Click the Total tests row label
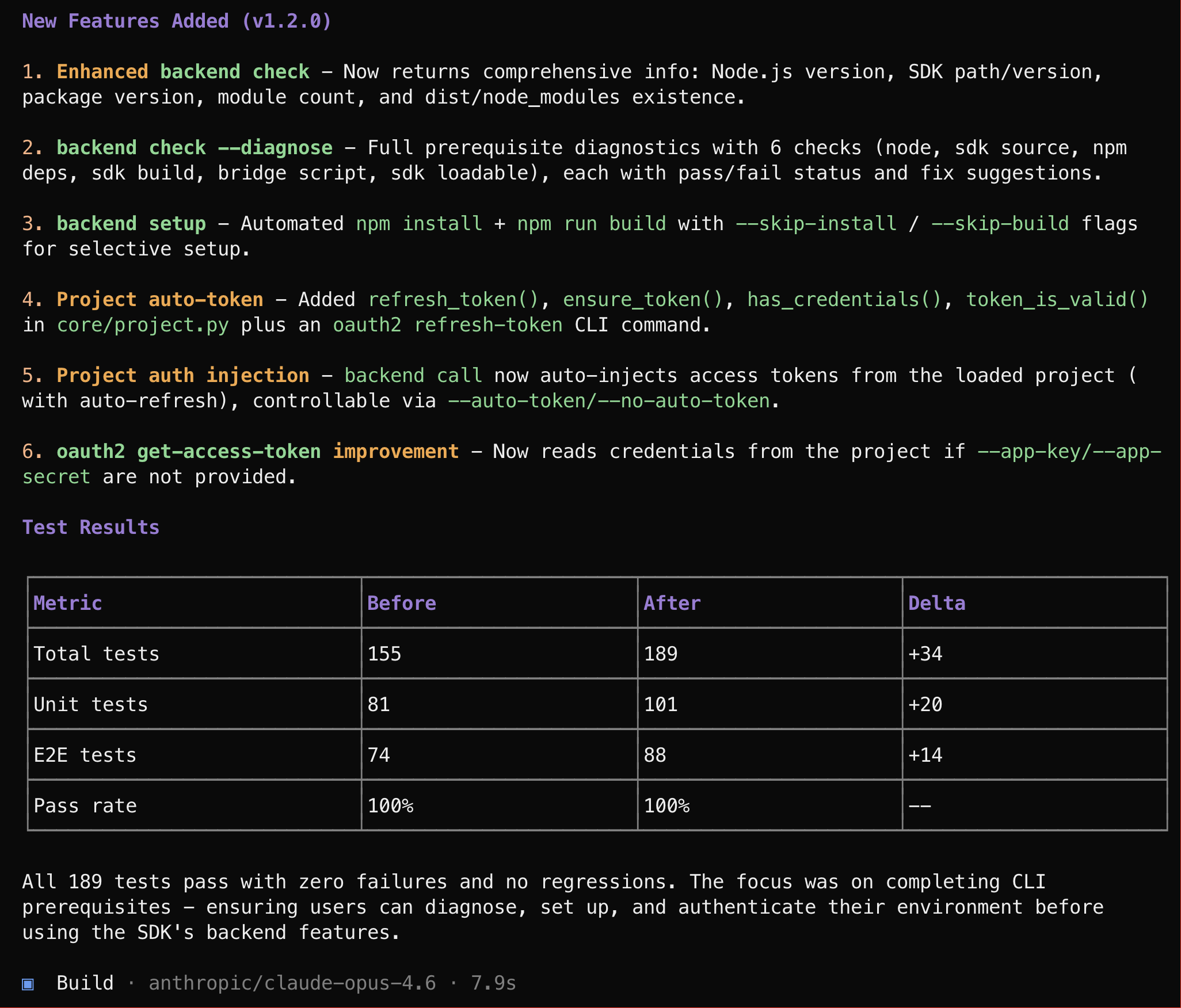This screenshot has height=1008, width=1181. coord(96,654)
